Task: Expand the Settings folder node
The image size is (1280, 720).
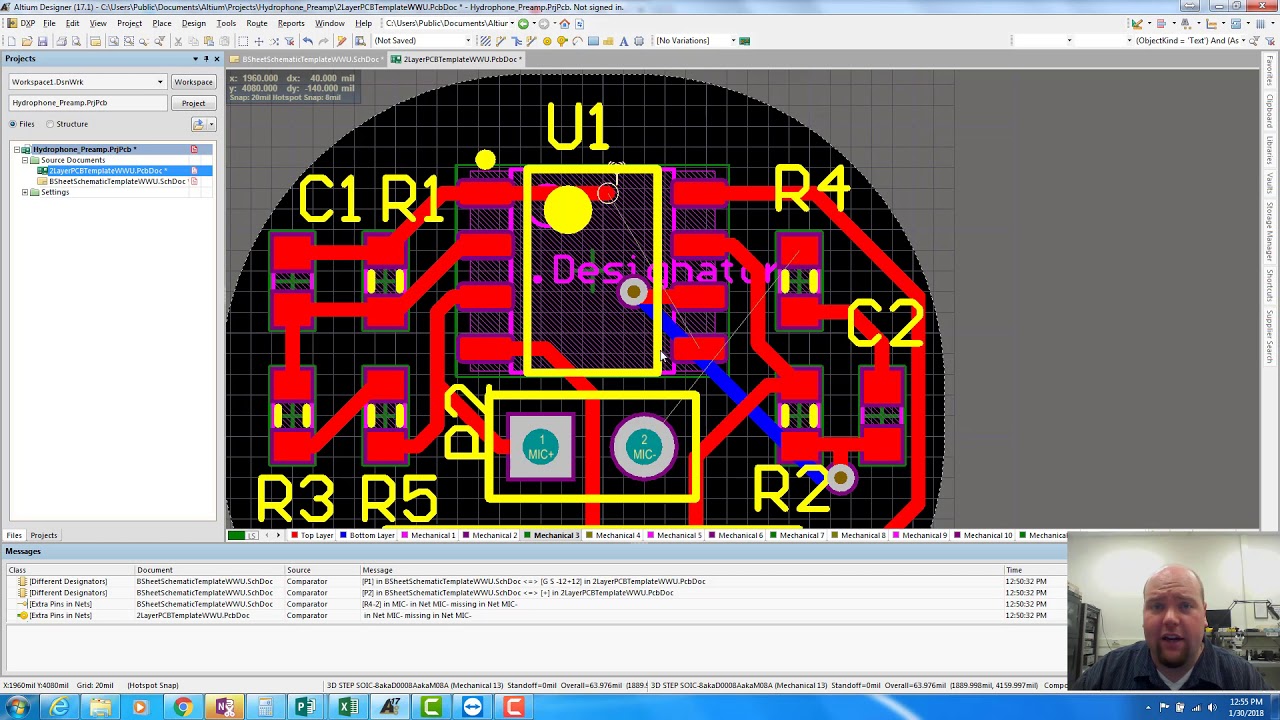Action: 25,192
